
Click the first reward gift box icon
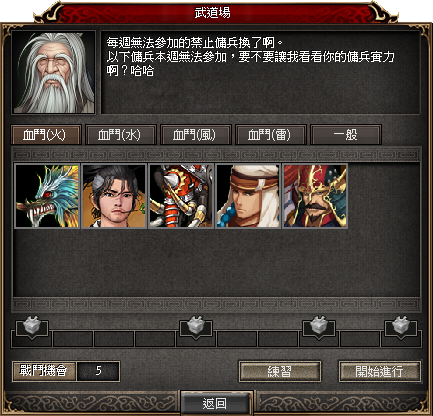(32, 325)
